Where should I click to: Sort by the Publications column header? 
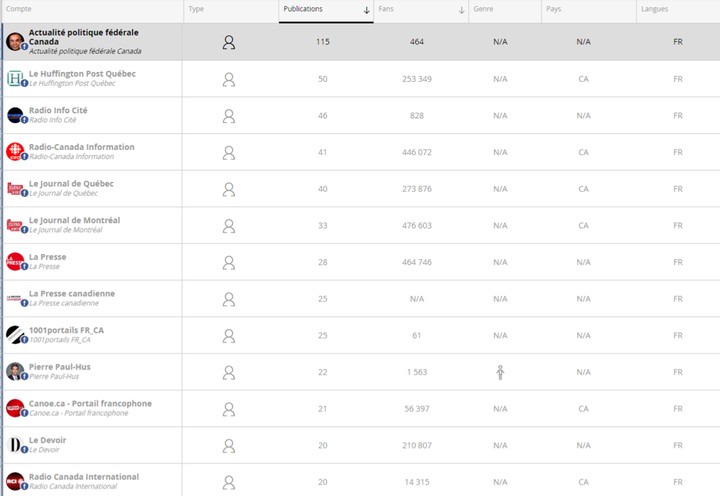(326, 11)
